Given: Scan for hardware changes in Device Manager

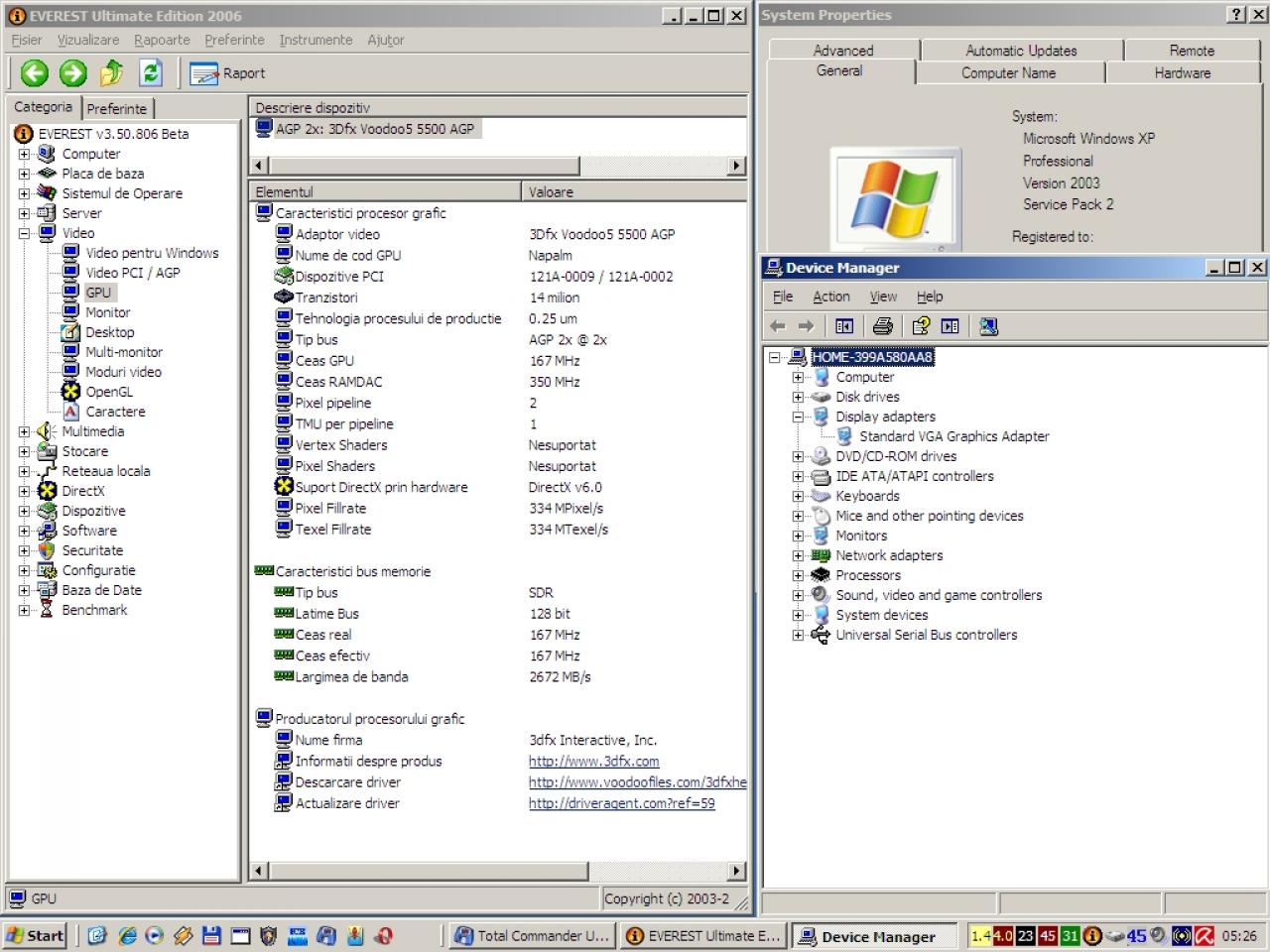Looking at the screenshot, I should [988, 326].
